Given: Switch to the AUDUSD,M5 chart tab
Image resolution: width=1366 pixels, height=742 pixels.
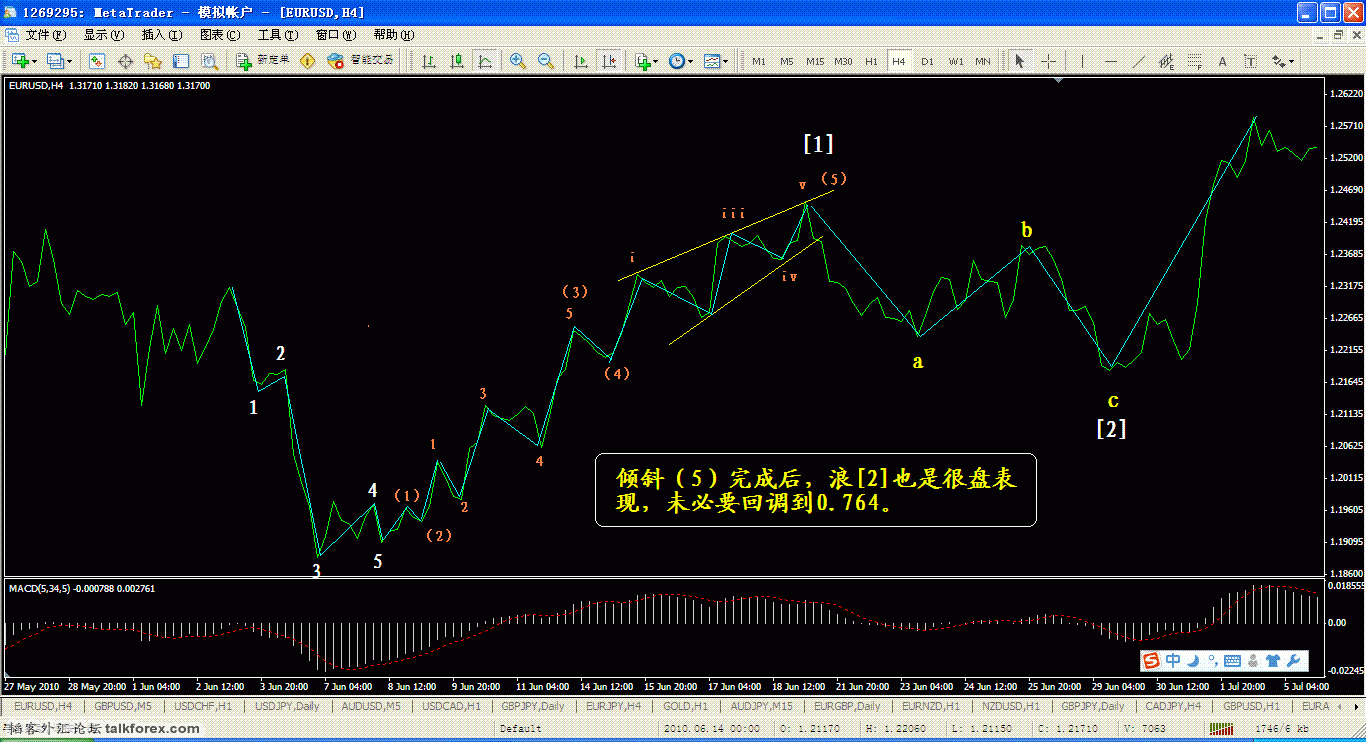Looking at the screenshot, I should 372,706.
